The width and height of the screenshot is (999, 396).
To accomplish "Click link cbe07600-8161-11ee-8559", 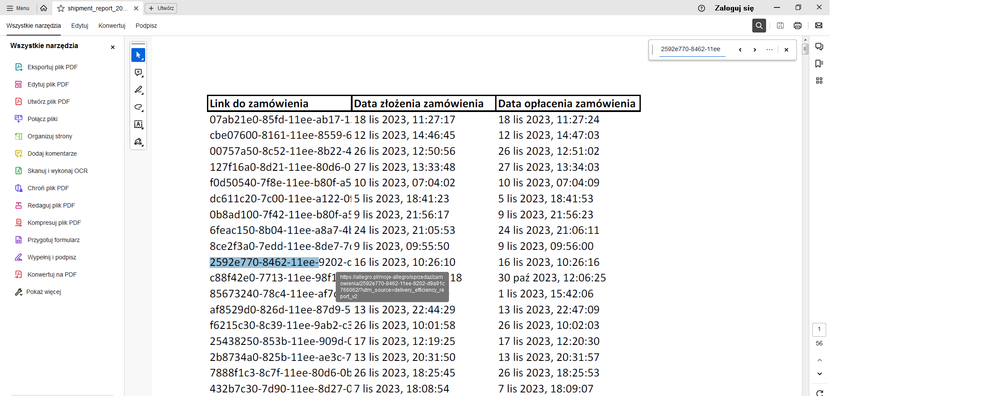I will (x=280, y=136).
